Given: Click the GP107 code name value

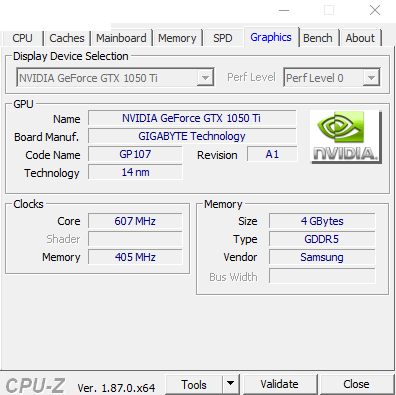Looking at the screenshot, I should point(135,154).
